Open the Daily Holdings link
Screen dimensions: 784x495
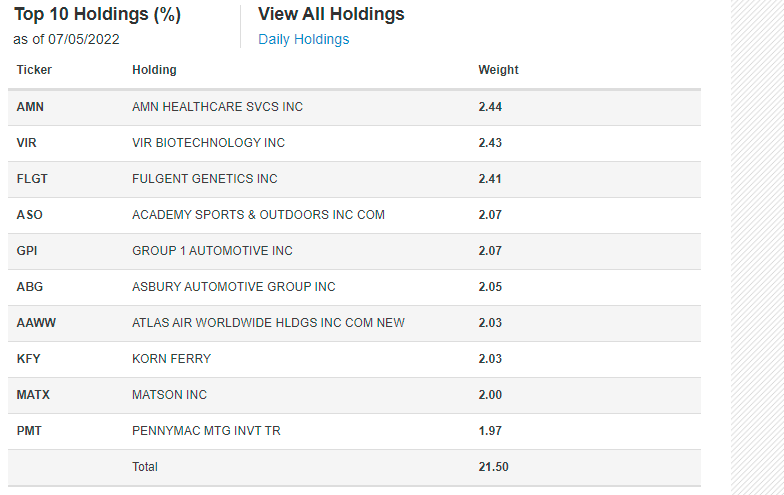click(304, 40)
